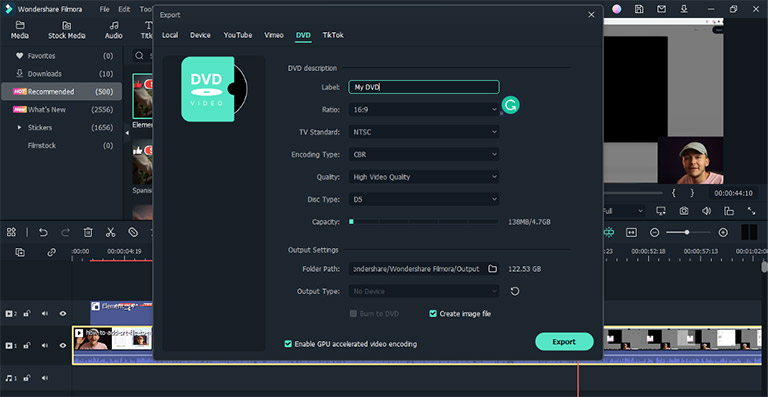Open the Ratio 16:9 dropdown
768x397 pixels.
click(424, 110)
